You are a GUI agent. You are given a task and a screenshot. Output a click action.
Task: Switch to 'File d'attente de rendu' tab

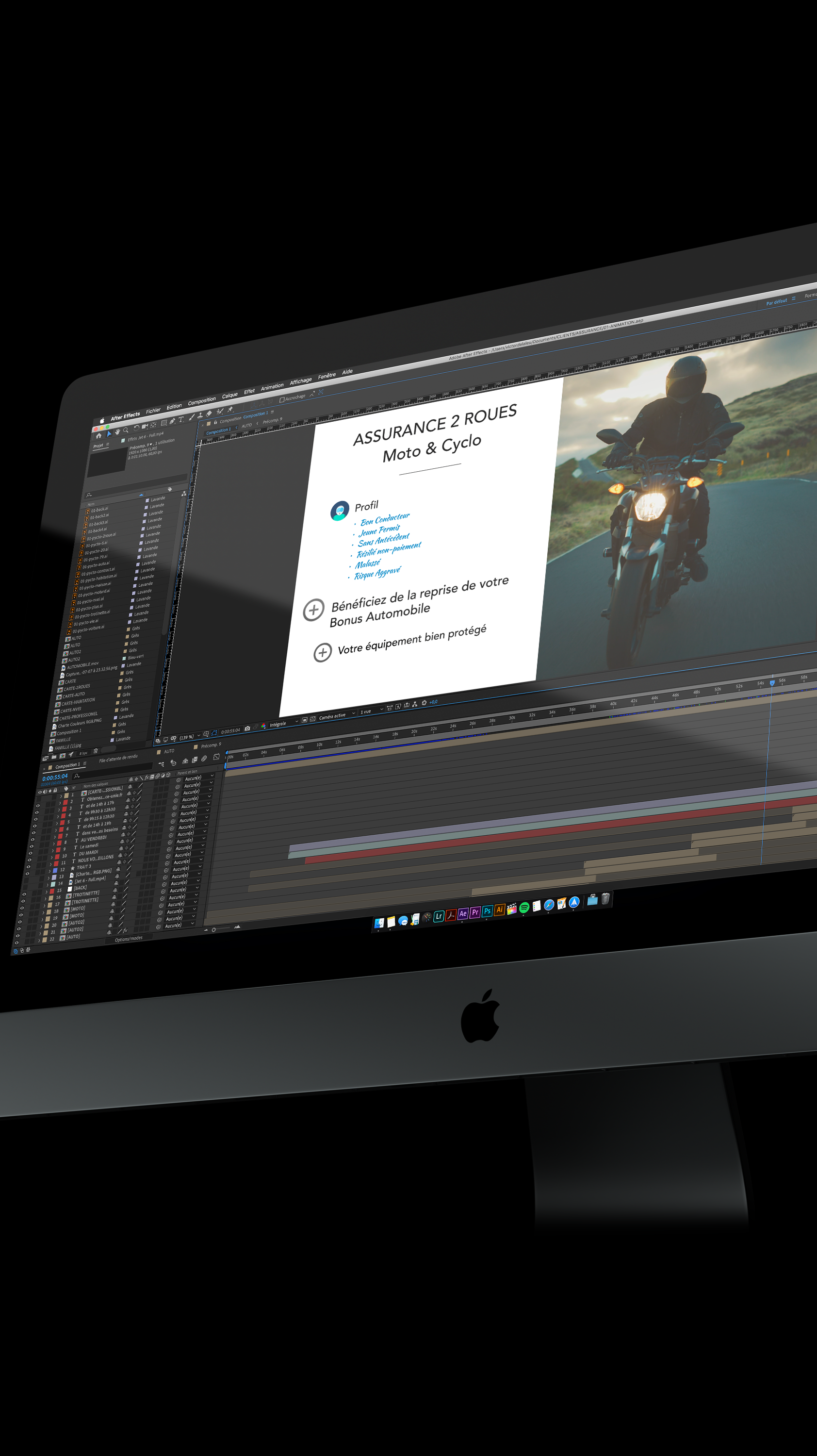click(118, 758)
